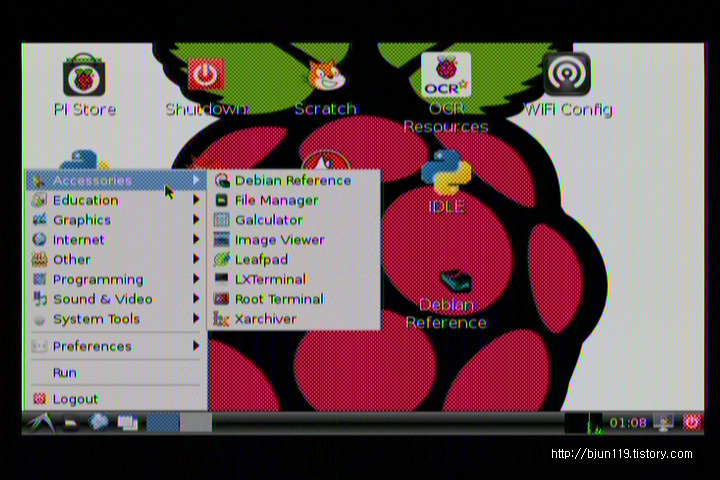This screenshot has height=480, width=720.
Task: Open the Sound & Video submenu
Action: coord(117,299)
